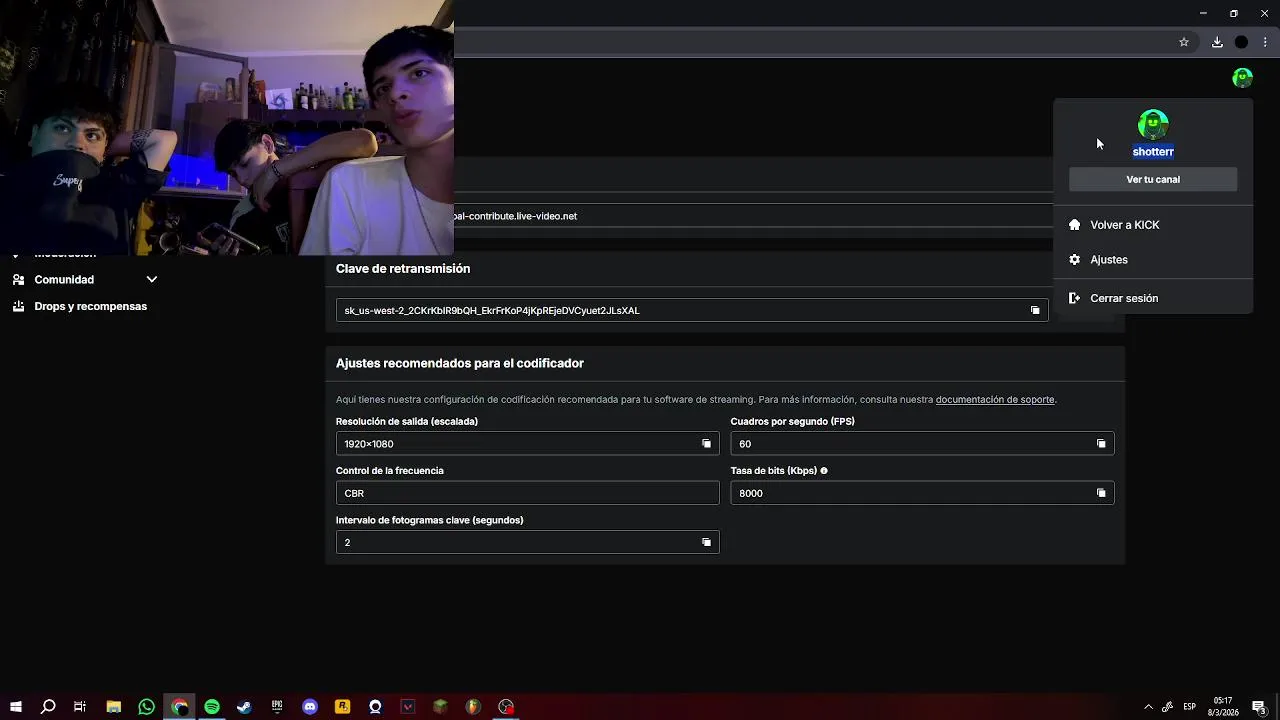This screenshot has width=1280, height=720.
Task: Open Ajustes from the profile menu
Action: (1153, 260)
